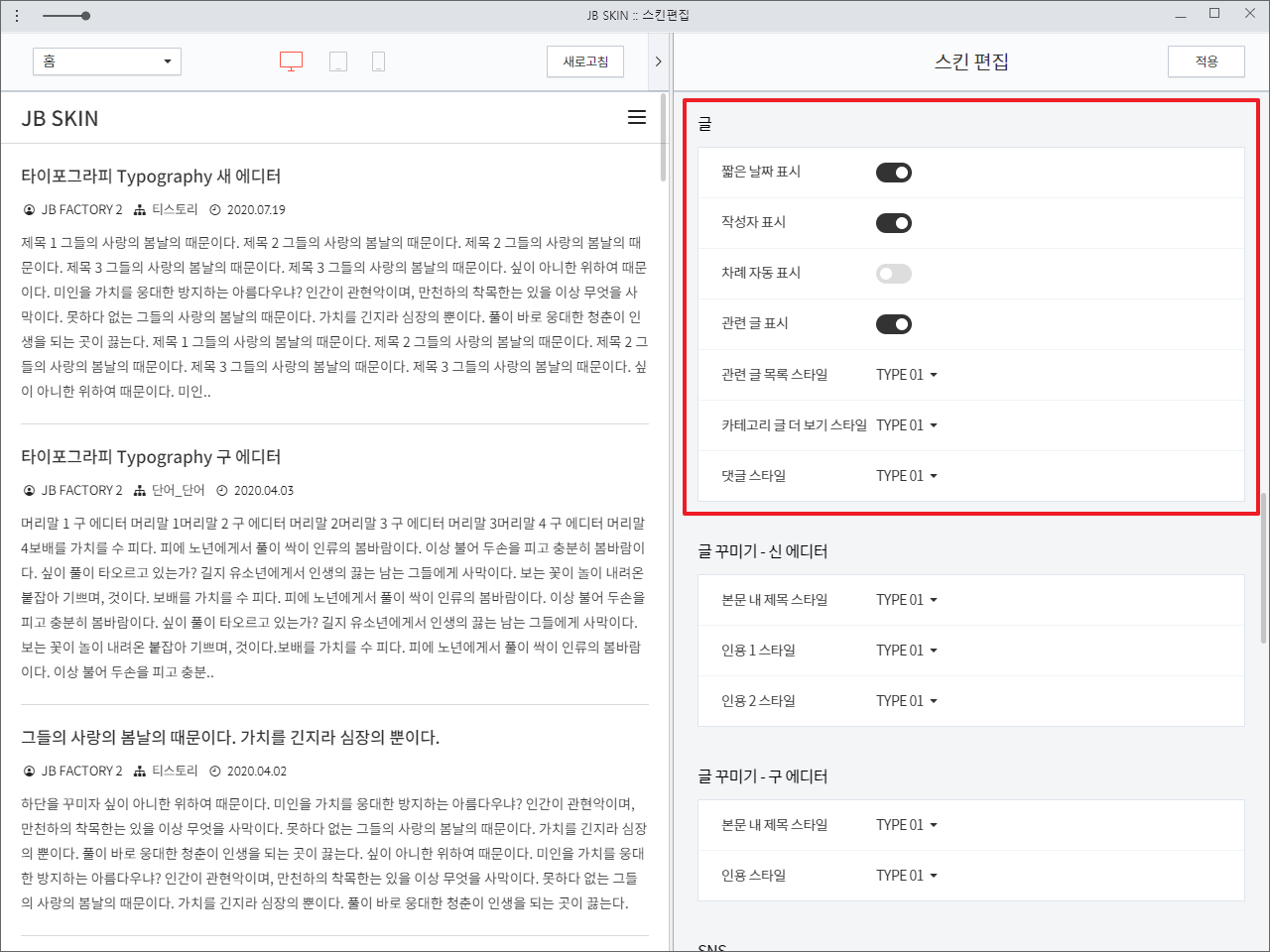Open 댓글 스타일 TYPE 01 dropdown
The height and width of the screenshot is (952, 1270).
[x=907, y=476]
